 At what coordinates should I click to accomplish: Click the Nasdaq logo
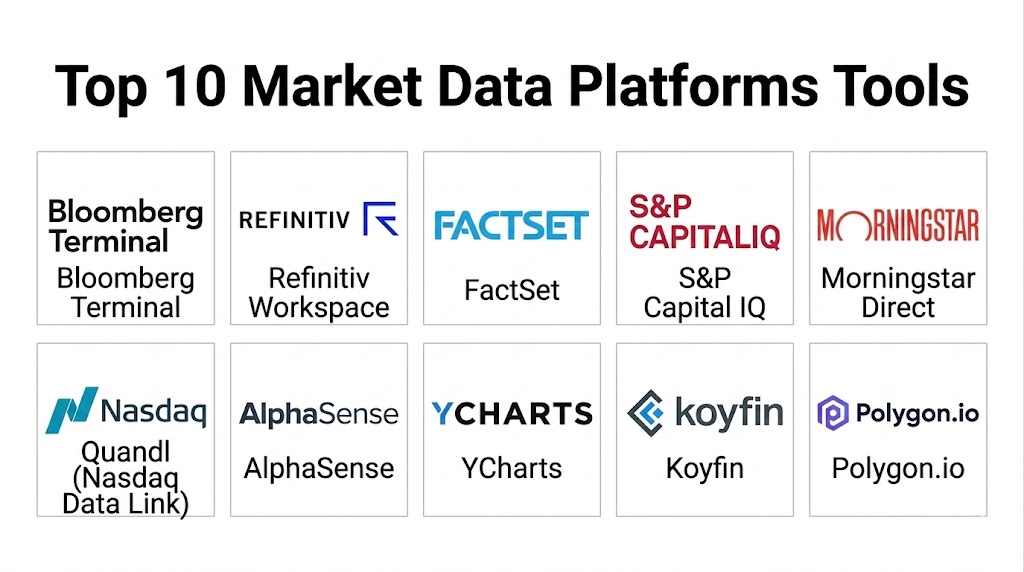(x=125, y=410)
